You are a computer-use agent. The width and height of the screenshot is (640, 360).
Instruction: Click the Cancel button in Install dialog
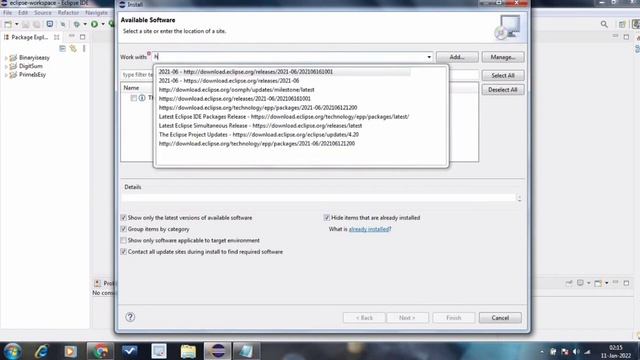point(500,318)
